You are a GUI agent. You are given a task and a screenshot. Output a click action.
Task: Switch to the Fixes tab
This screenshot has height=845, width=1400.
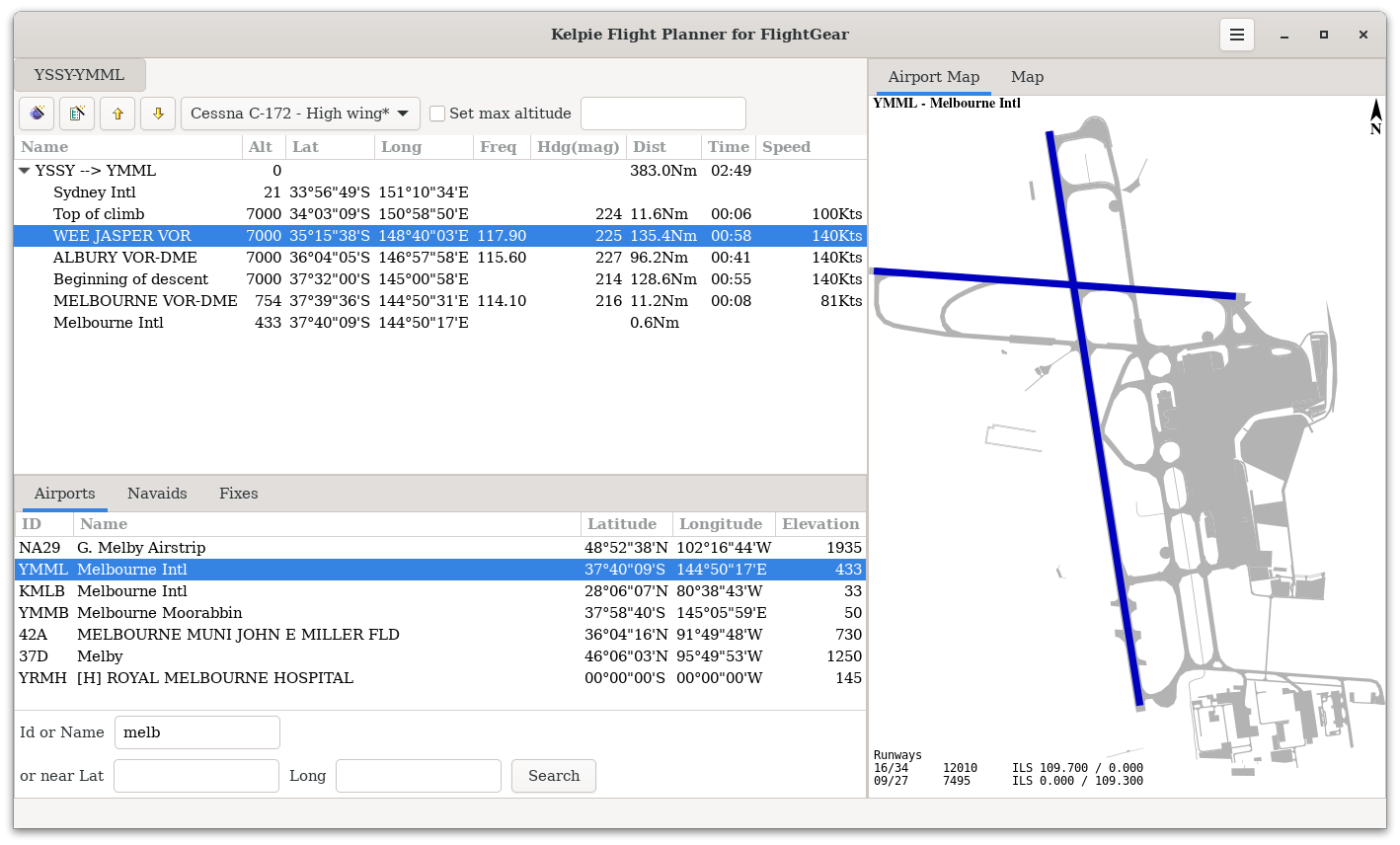click(x=239, y=494)
